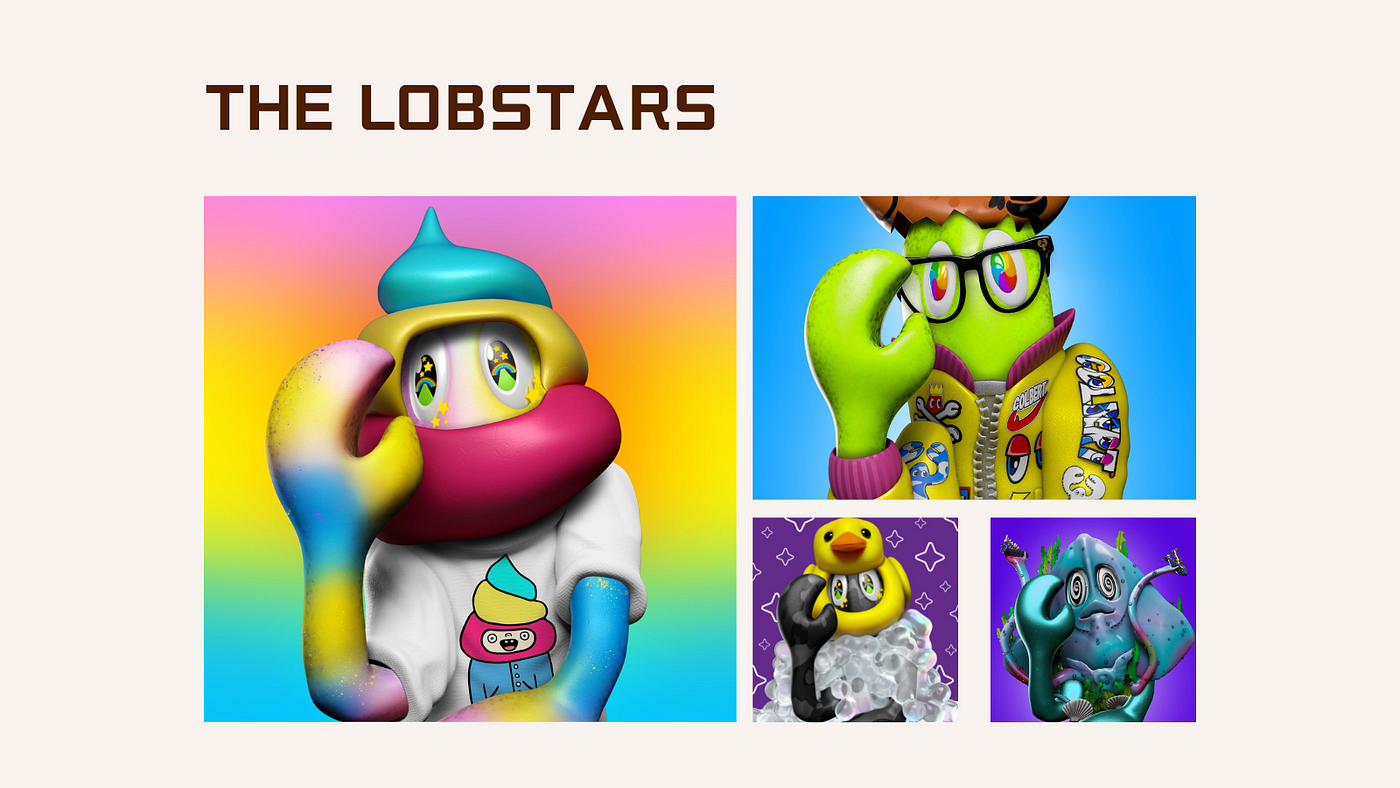Open the green lobstar with glasses image

[974, 348]
